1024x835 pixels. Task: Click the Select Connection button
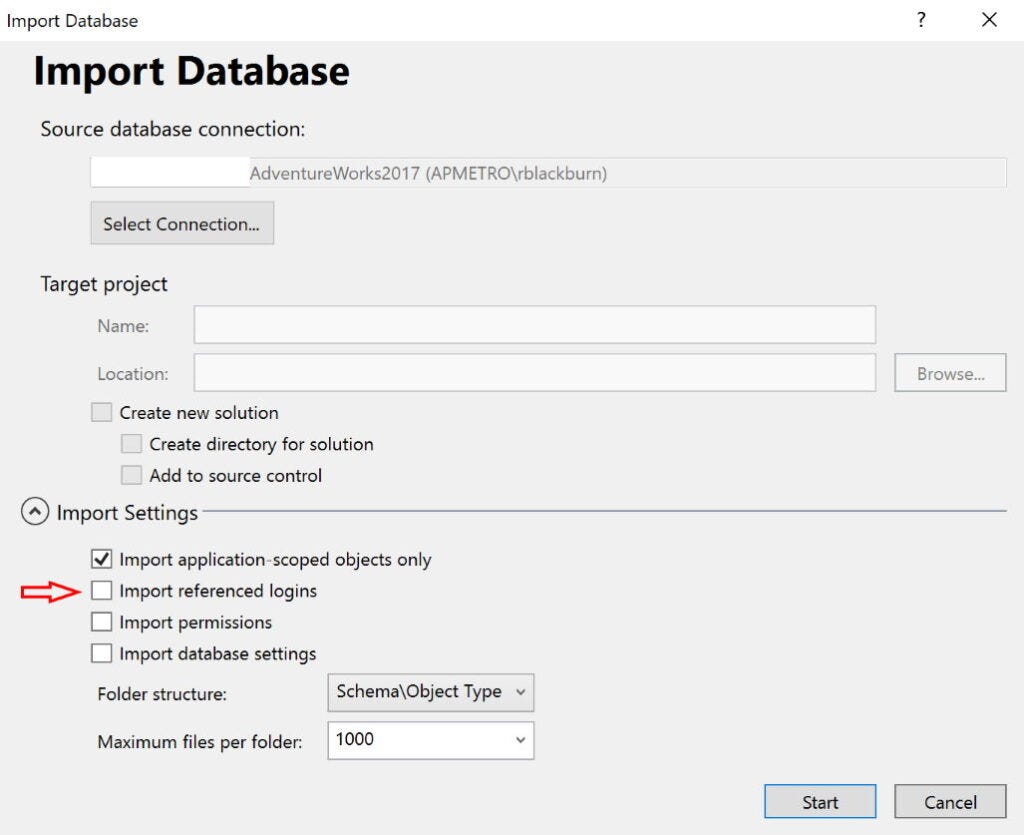182,222
